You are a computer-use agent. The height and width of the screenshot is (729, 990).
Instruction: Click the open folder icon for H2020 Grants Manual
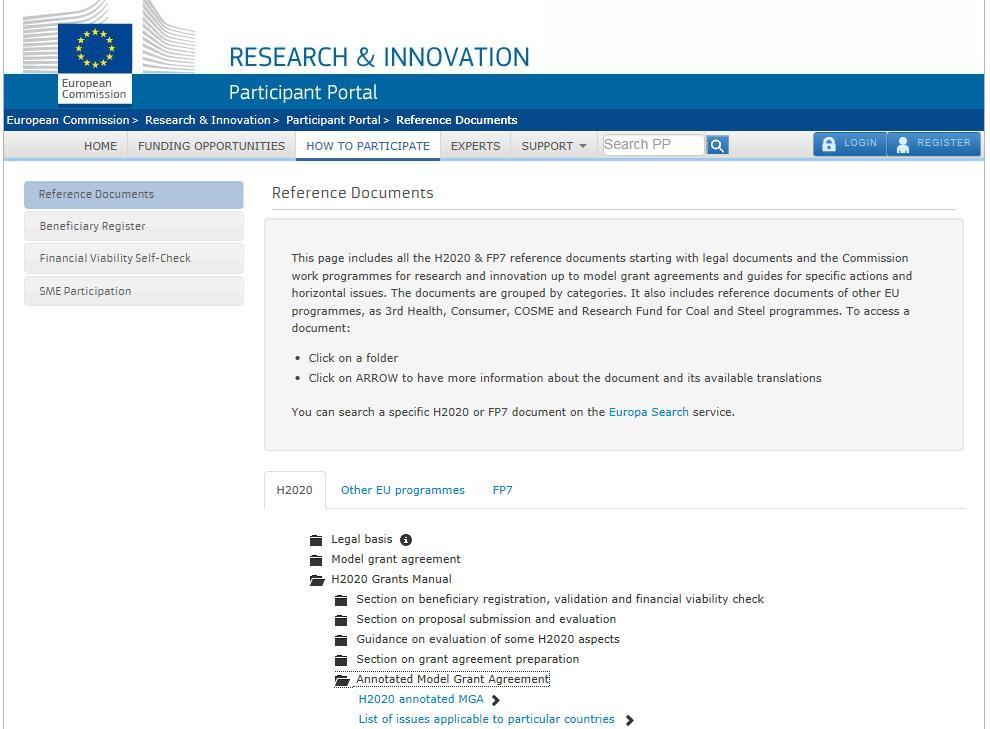click(x=317, y=580)
